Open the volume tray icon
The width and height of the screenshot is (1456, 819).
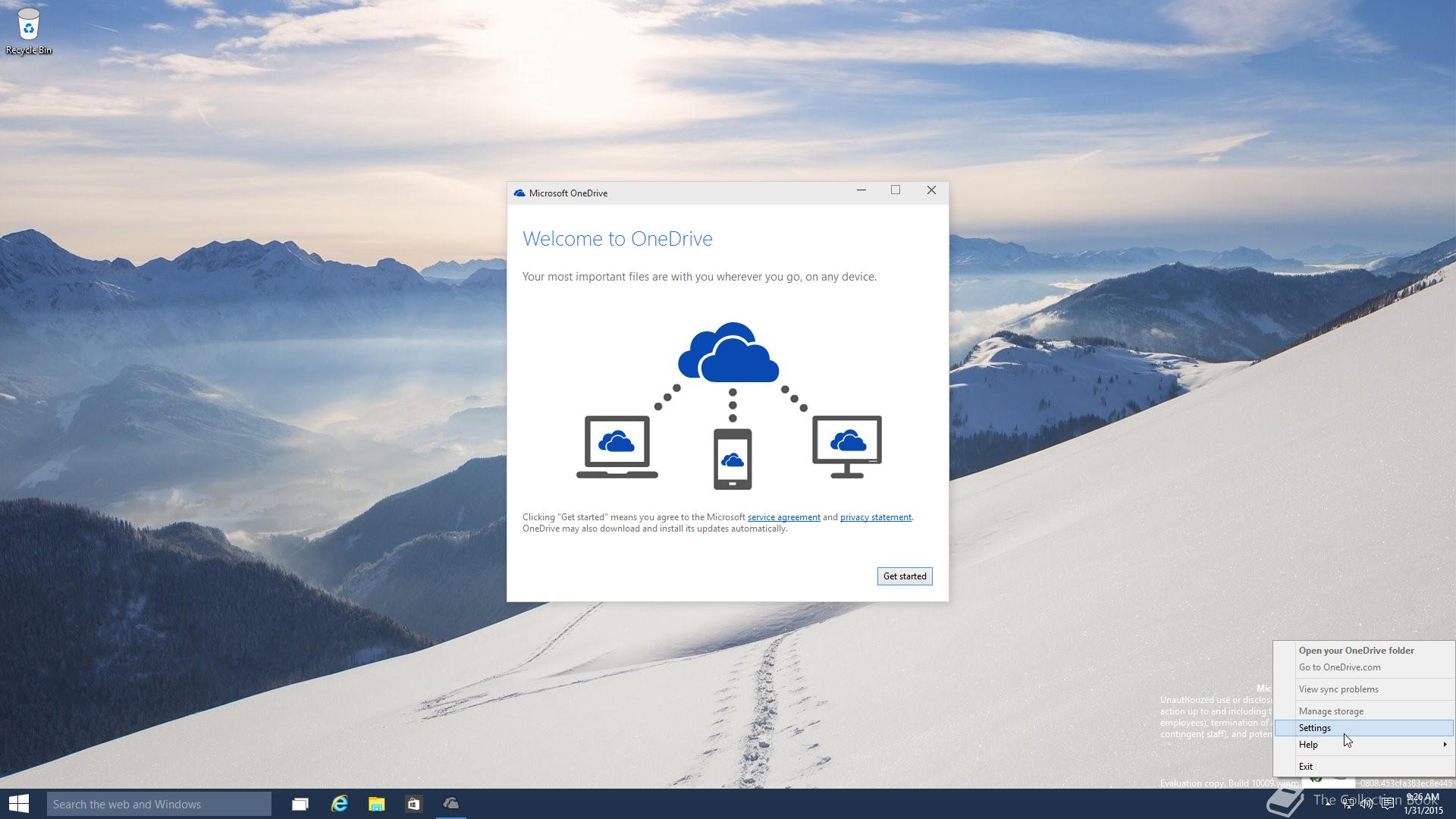[1367, 804]
